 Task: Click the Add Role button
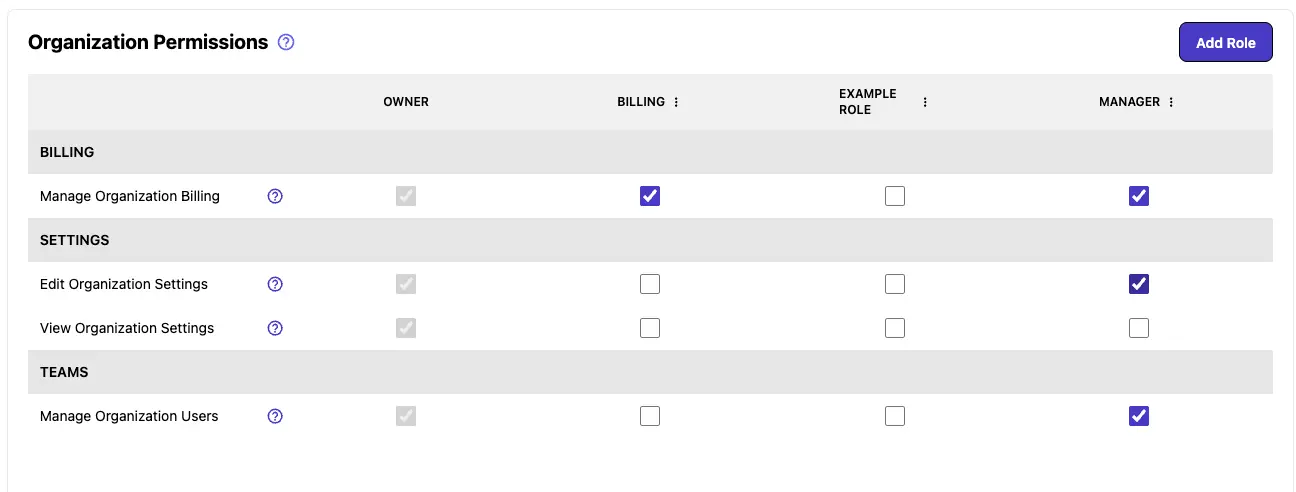click(1225, 43)
